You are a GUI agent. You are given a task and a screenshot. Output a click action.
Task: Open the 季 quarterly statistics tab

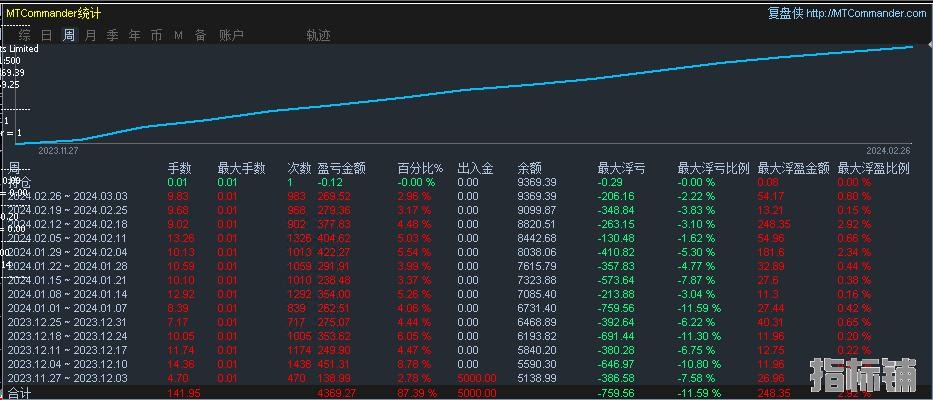tap(112, 35)
